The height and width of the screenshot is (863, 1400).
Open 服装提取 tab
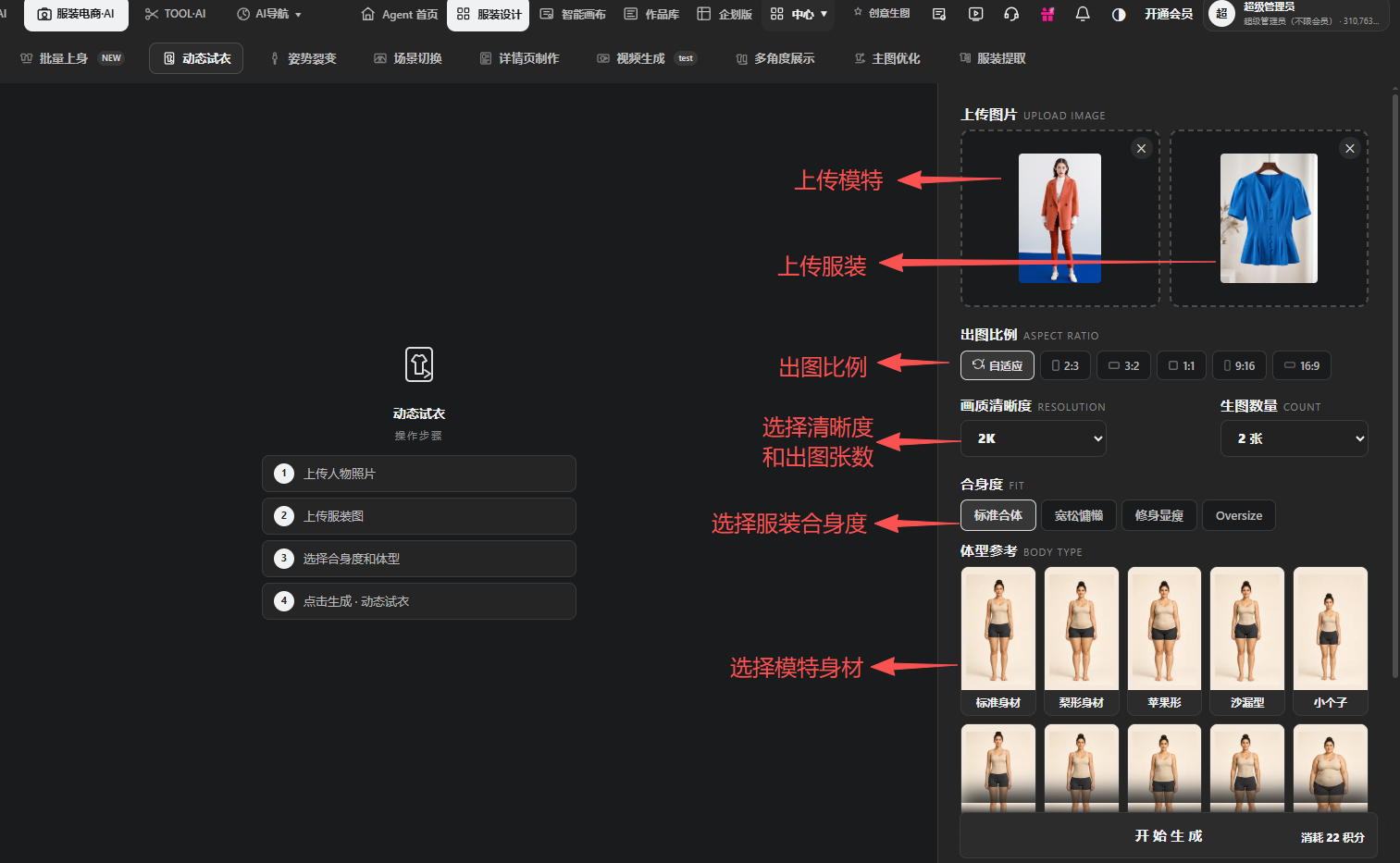click(x=993, y=58)
